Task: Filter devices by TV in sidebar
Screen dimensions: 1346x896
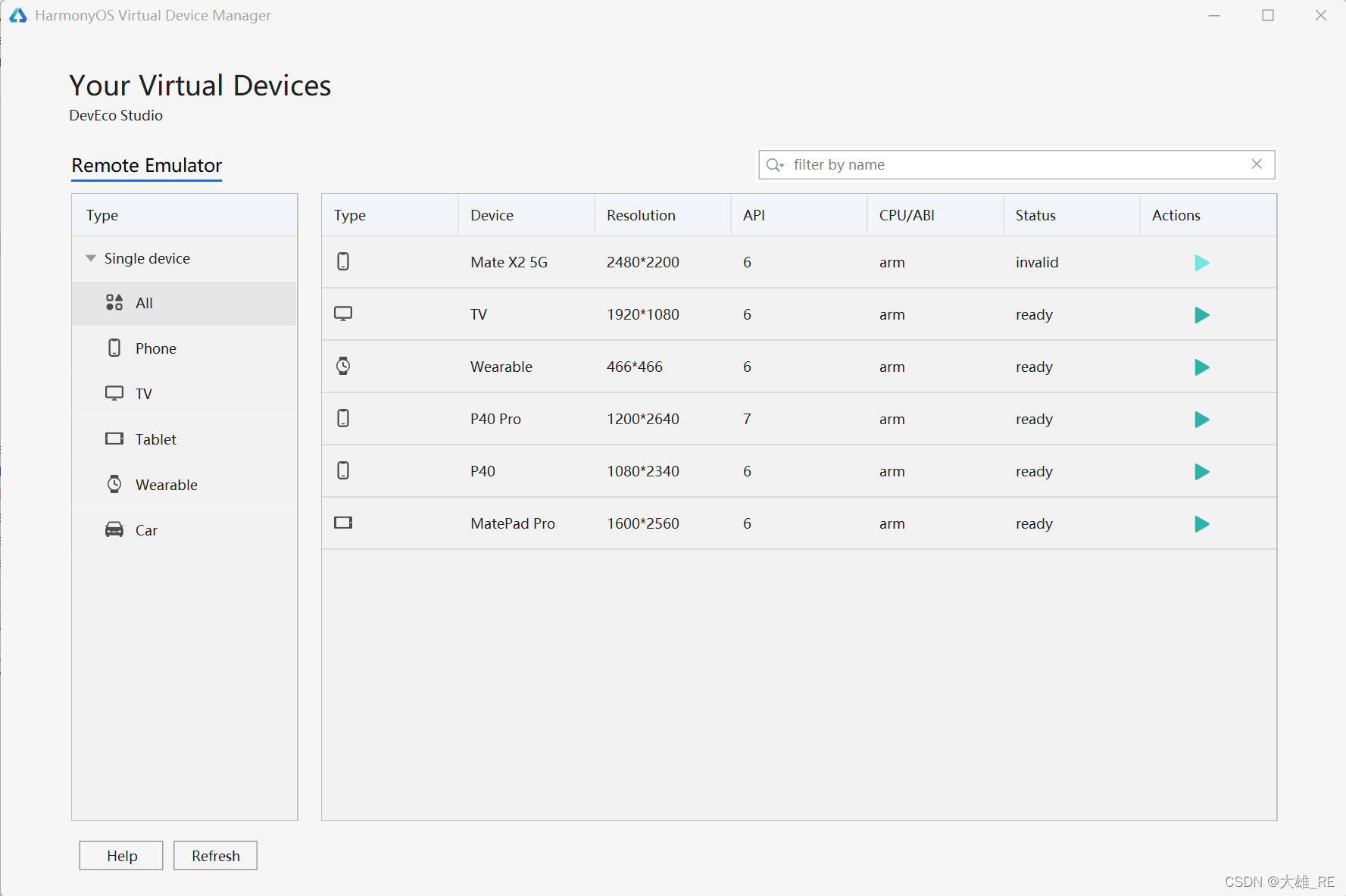Action: pos(184,394)
